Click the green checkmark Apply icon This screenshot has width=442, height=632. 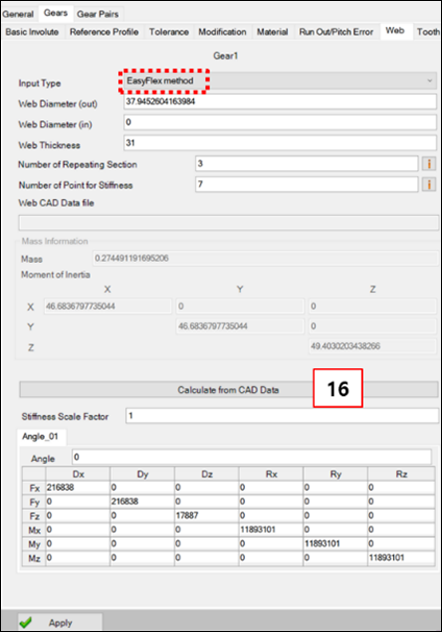[25, 622]
